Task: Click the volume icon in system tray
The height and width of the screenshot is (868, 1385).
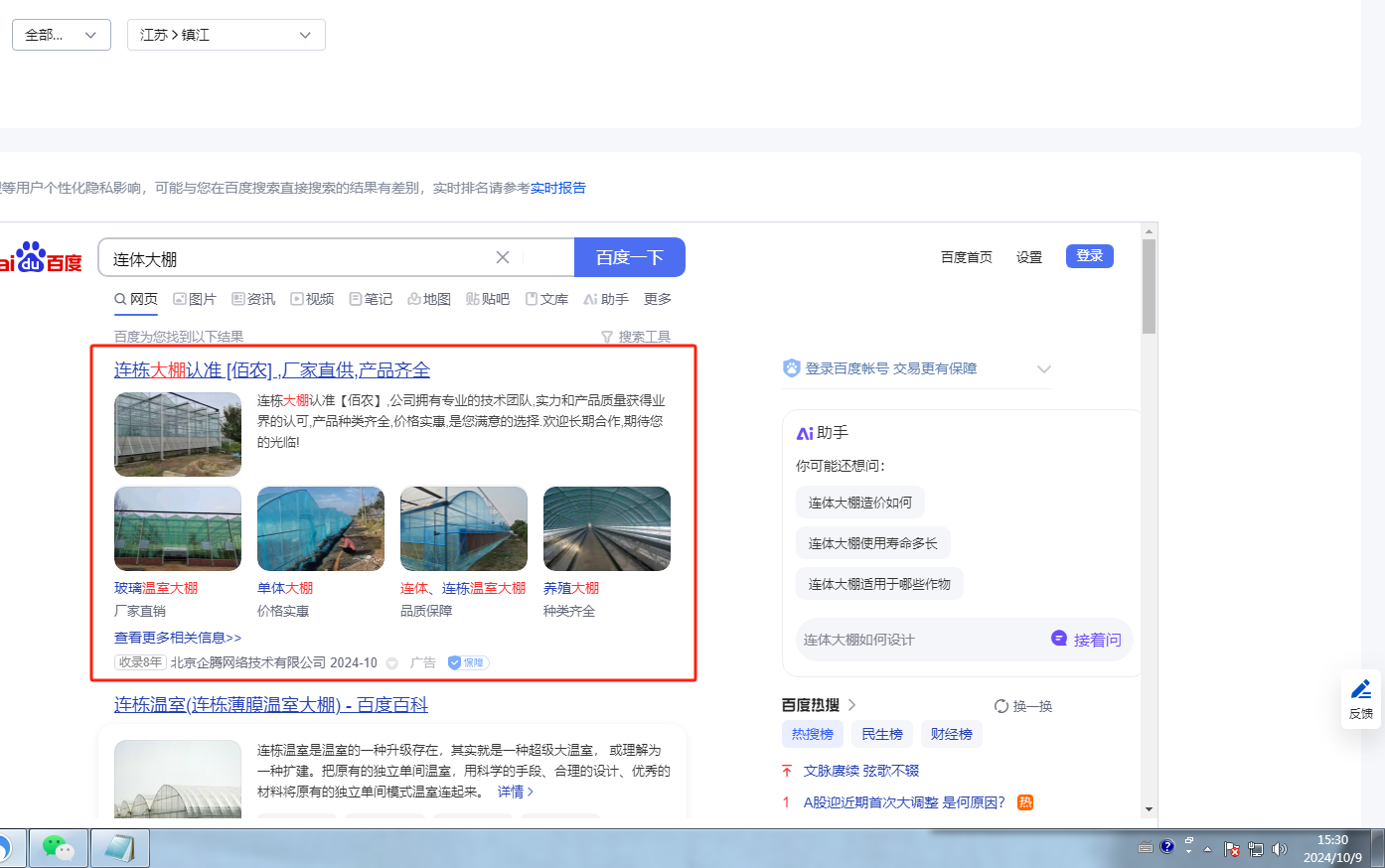Action: 1280,849
